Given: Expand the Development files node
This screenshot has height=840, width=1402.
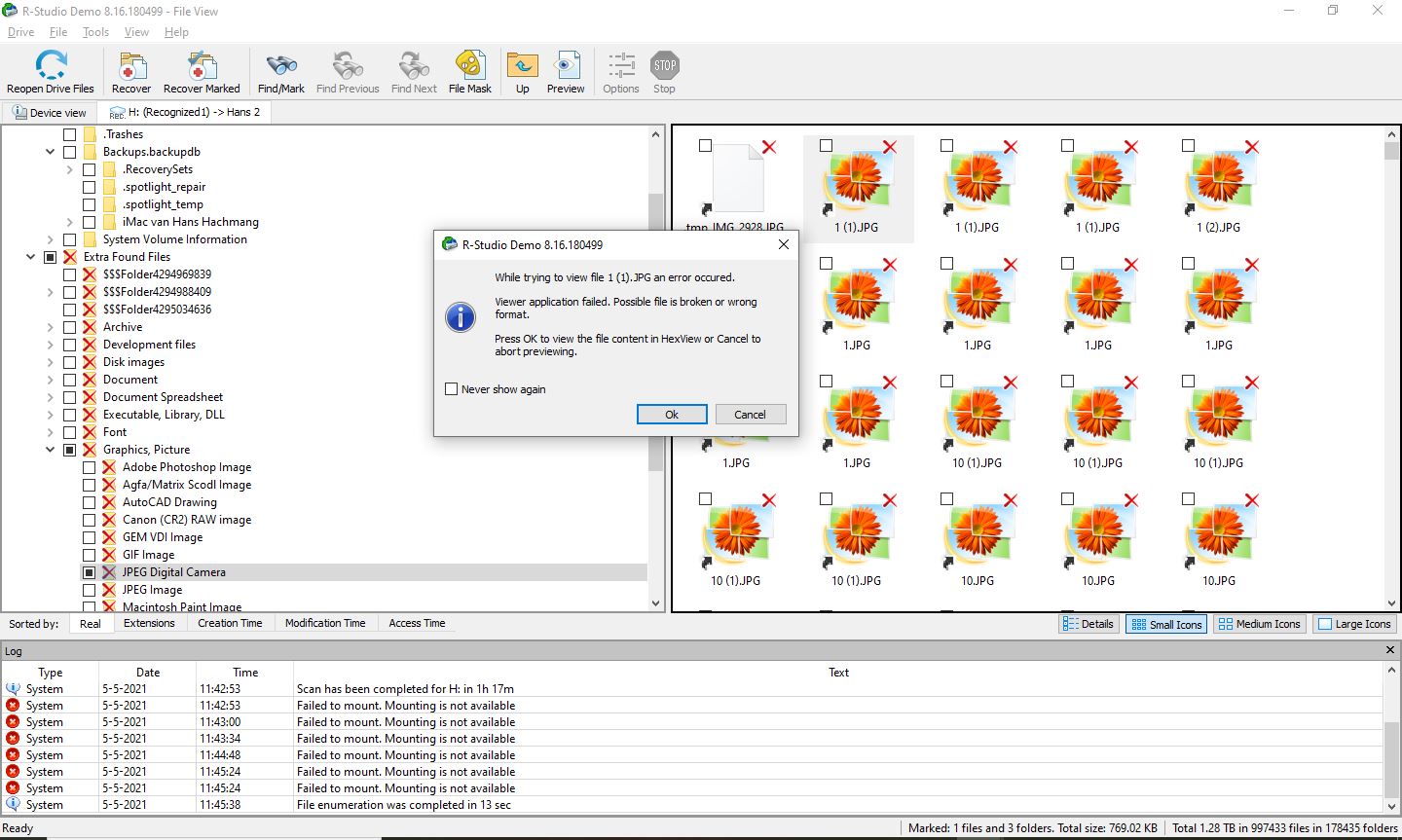Looking at the screenshot, I should click(x=51, y=345).
